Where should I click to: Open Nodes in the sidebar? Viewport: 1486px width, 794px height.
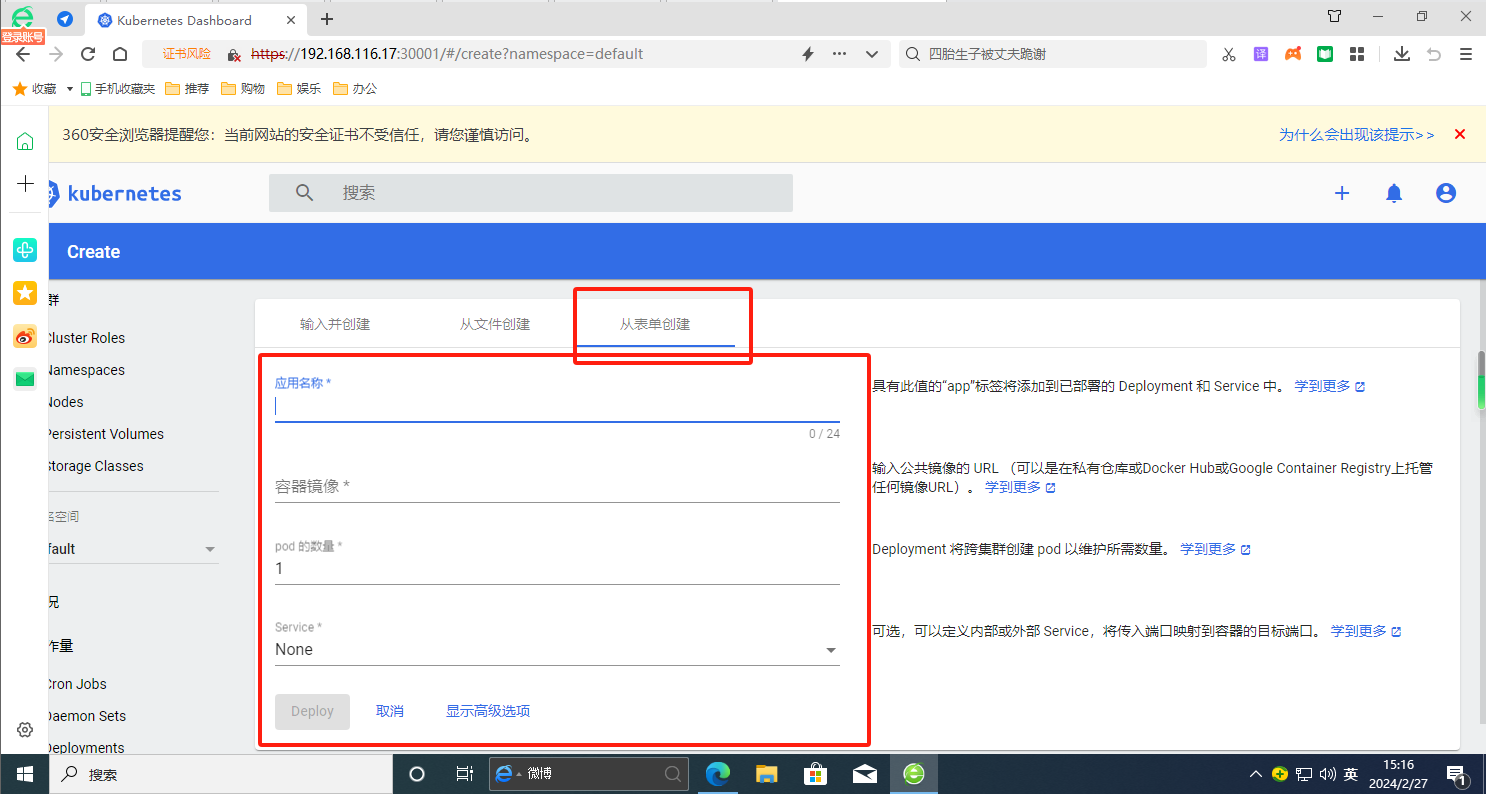tap(66, 402)
